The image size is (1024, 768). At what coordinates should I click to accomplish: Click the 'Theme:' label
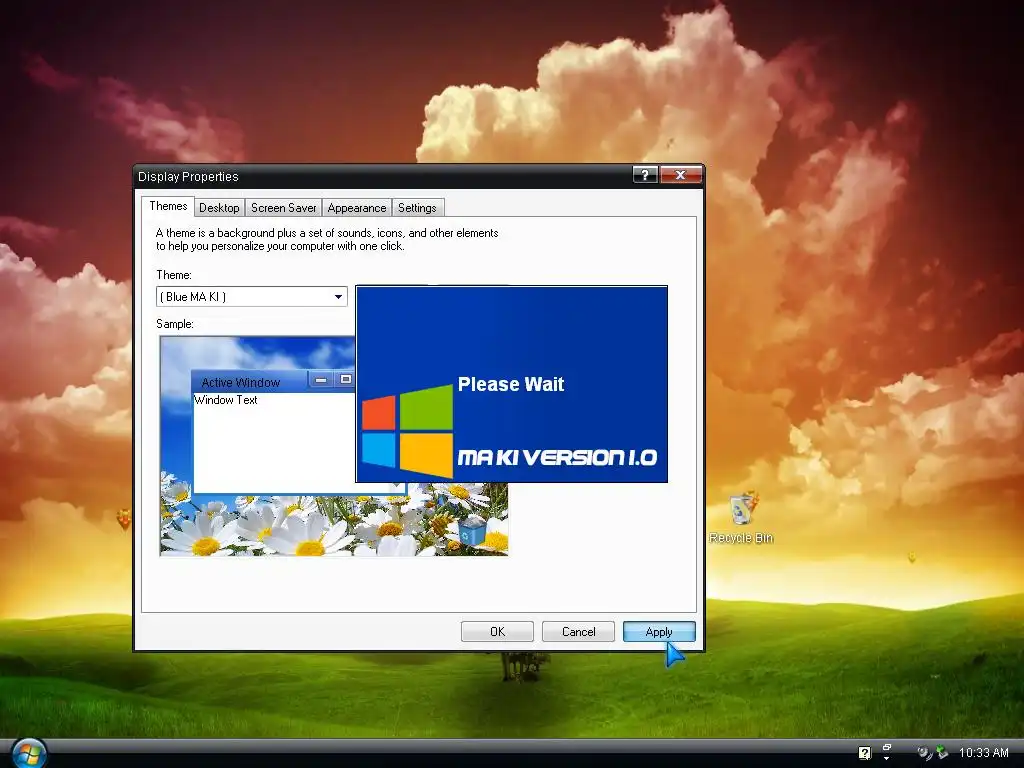(x=174, y=275)
